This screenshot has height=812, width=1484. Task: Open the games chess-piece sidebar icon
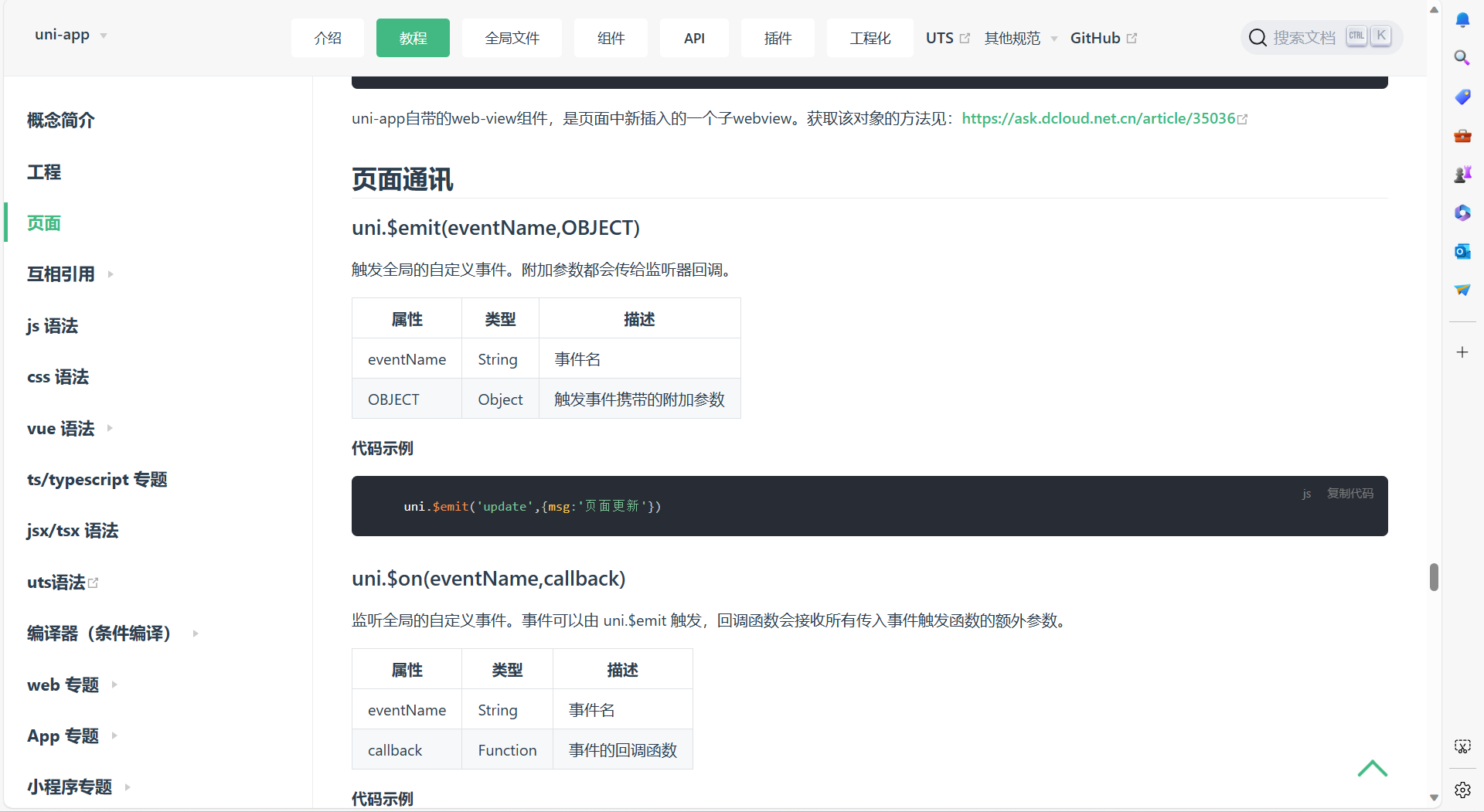pyautogui.click(x=1462, y=174)
